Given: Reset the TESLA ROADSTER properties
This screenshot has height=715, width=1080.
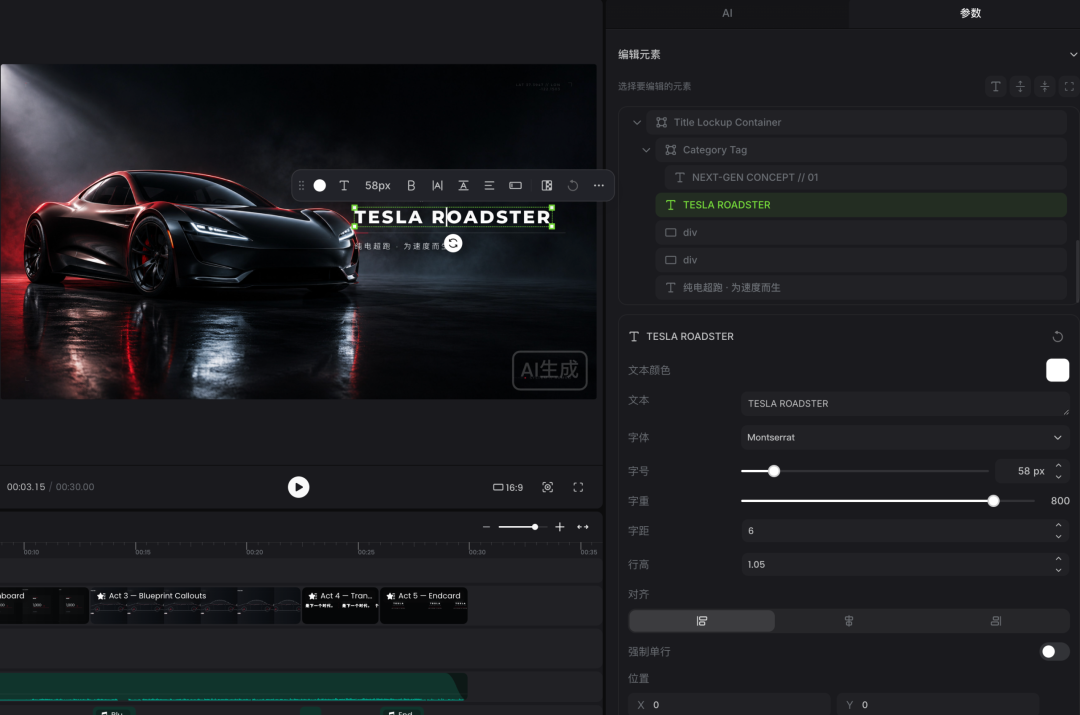Looking at the screenshot, I should [1057, 336].
